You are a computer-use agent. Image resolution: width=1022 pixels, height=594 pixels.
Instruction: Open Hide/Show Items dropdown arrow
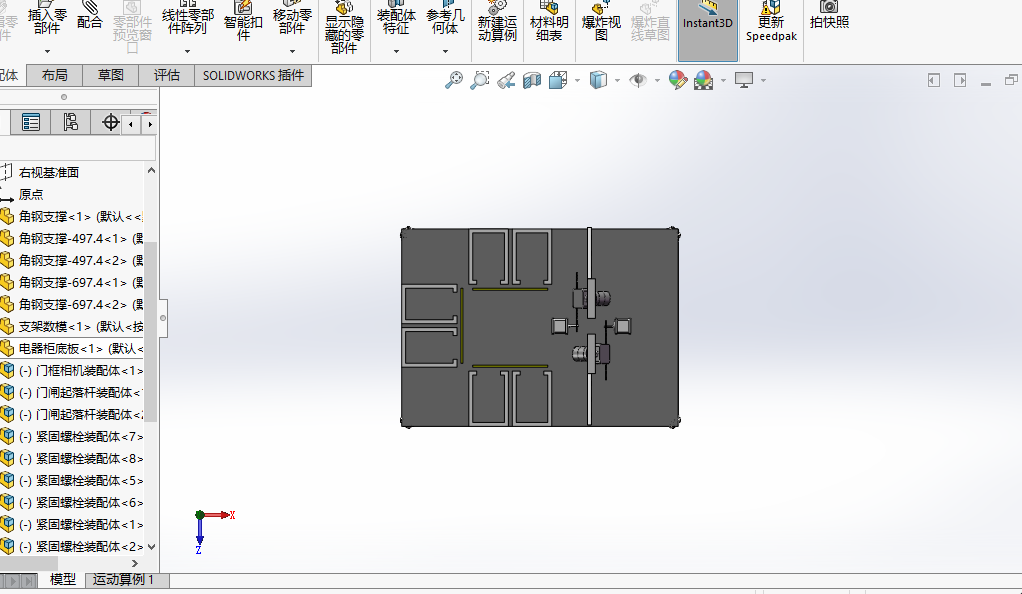[657, 81]
